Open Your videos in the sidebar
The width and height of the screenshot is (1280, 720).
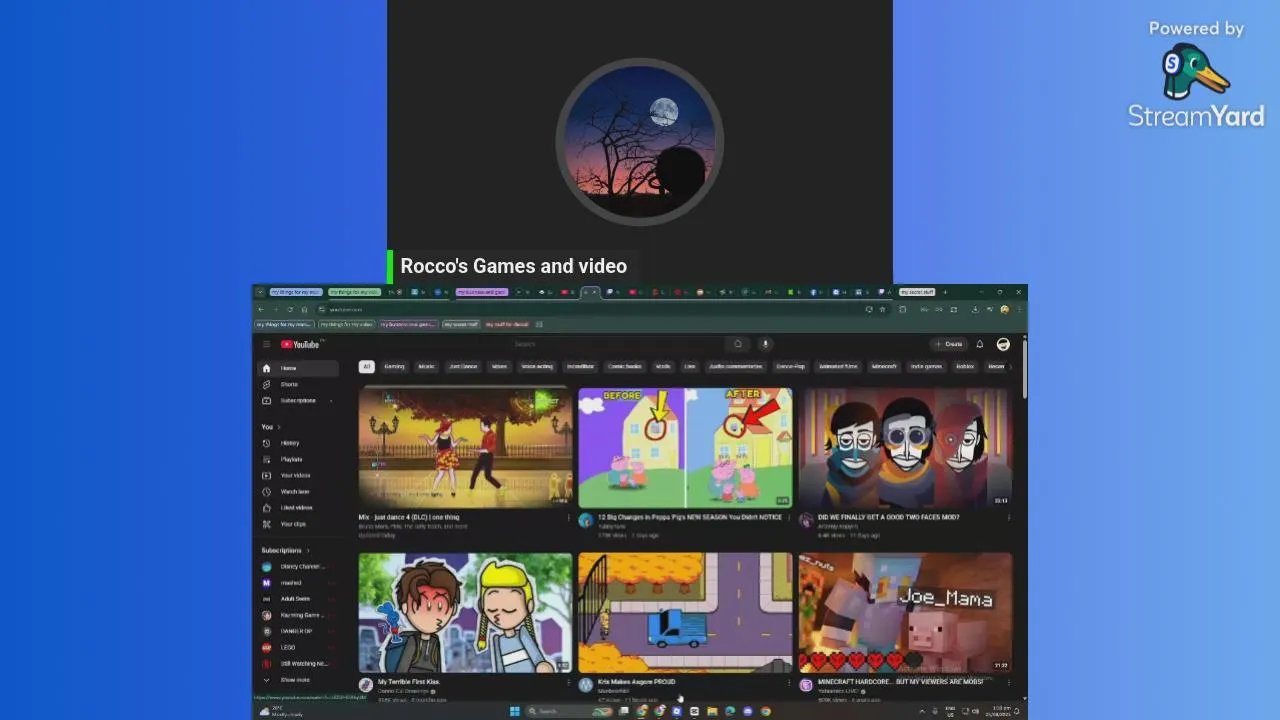[x=298, y=475]
